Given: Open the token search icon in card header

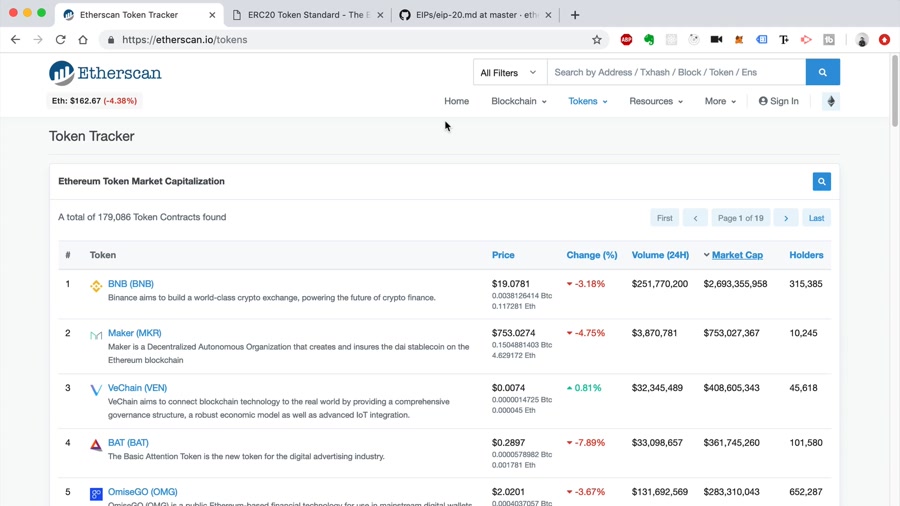Looking at the screenshot, I should click(x=821, y=181).
